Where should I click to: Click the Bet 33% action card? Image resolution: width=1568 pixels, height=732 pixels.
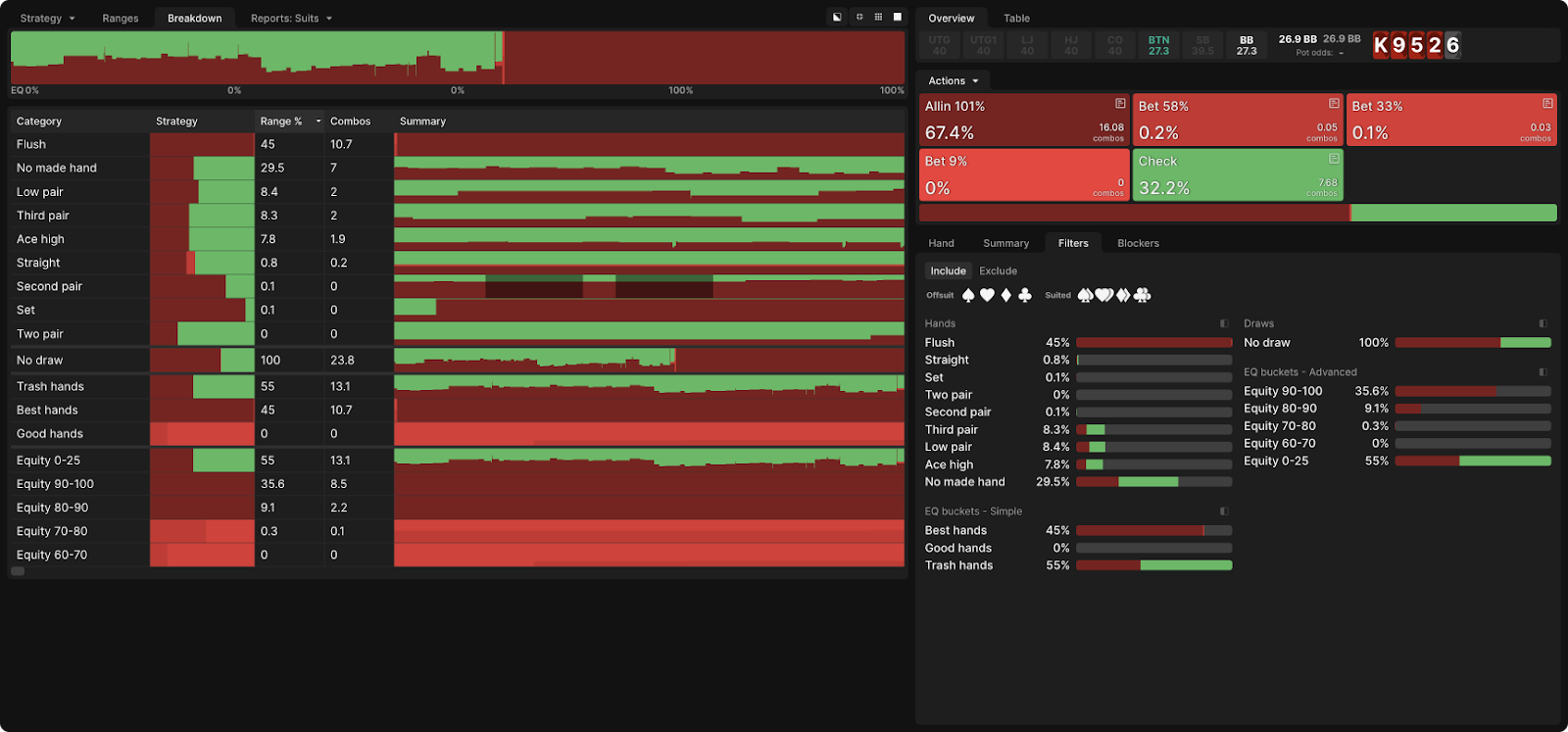coord(1451,120)
